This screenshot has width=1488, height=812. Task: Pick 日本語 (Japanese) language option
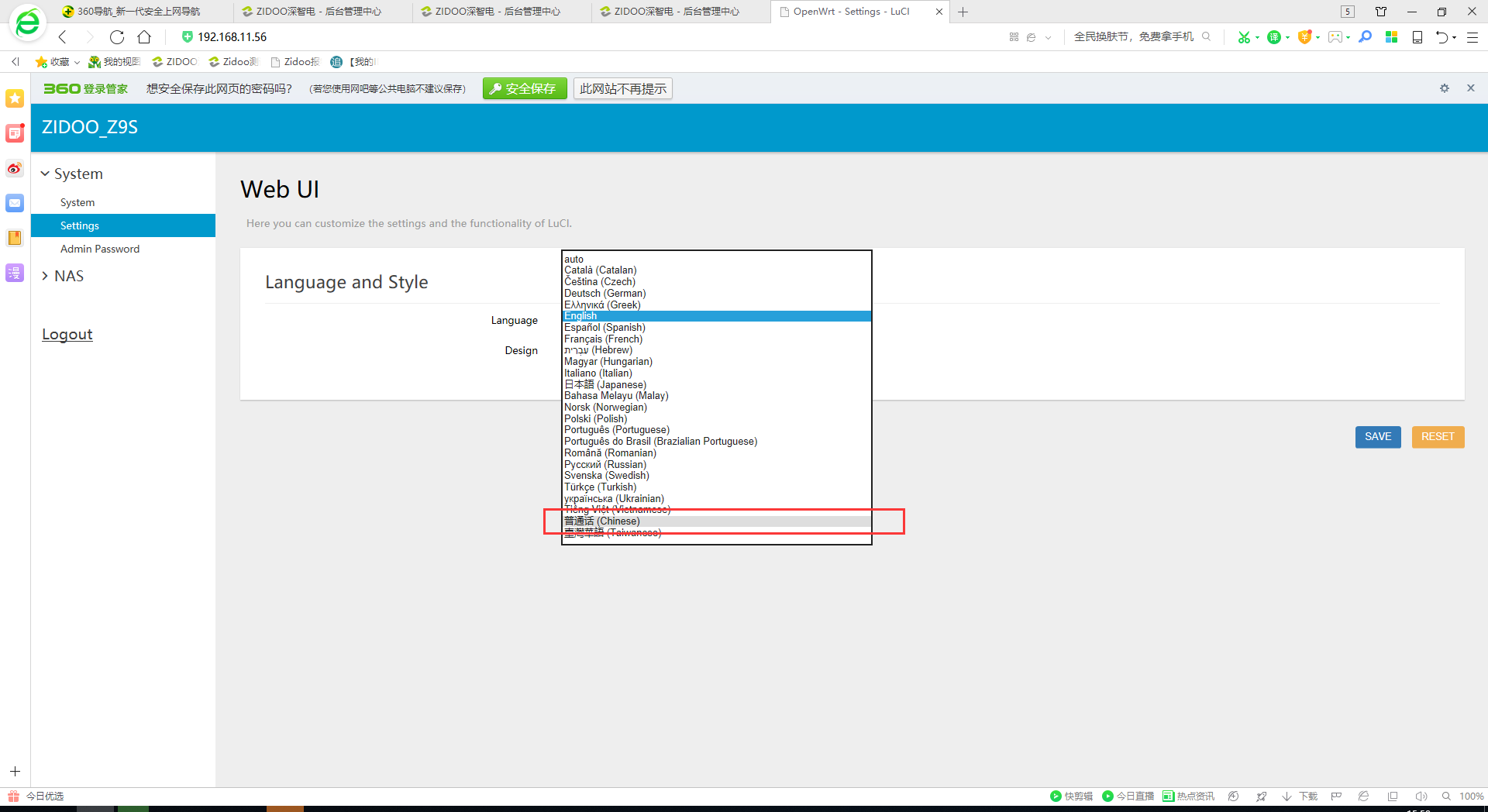[604, 384]
